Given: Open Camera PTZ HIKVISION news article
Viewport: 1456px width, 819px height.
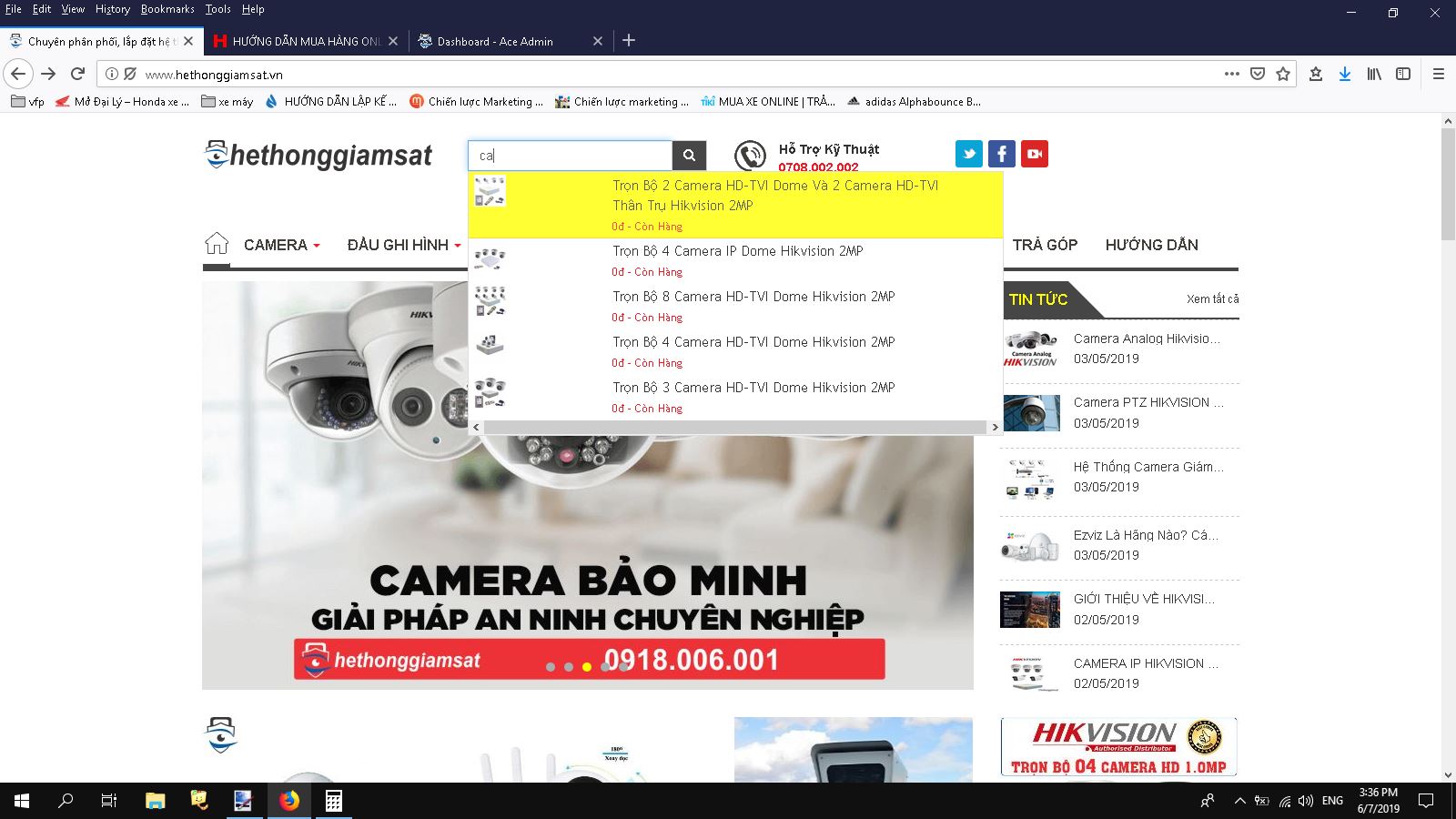Looking at the screenshot, I should (1148, 402).
